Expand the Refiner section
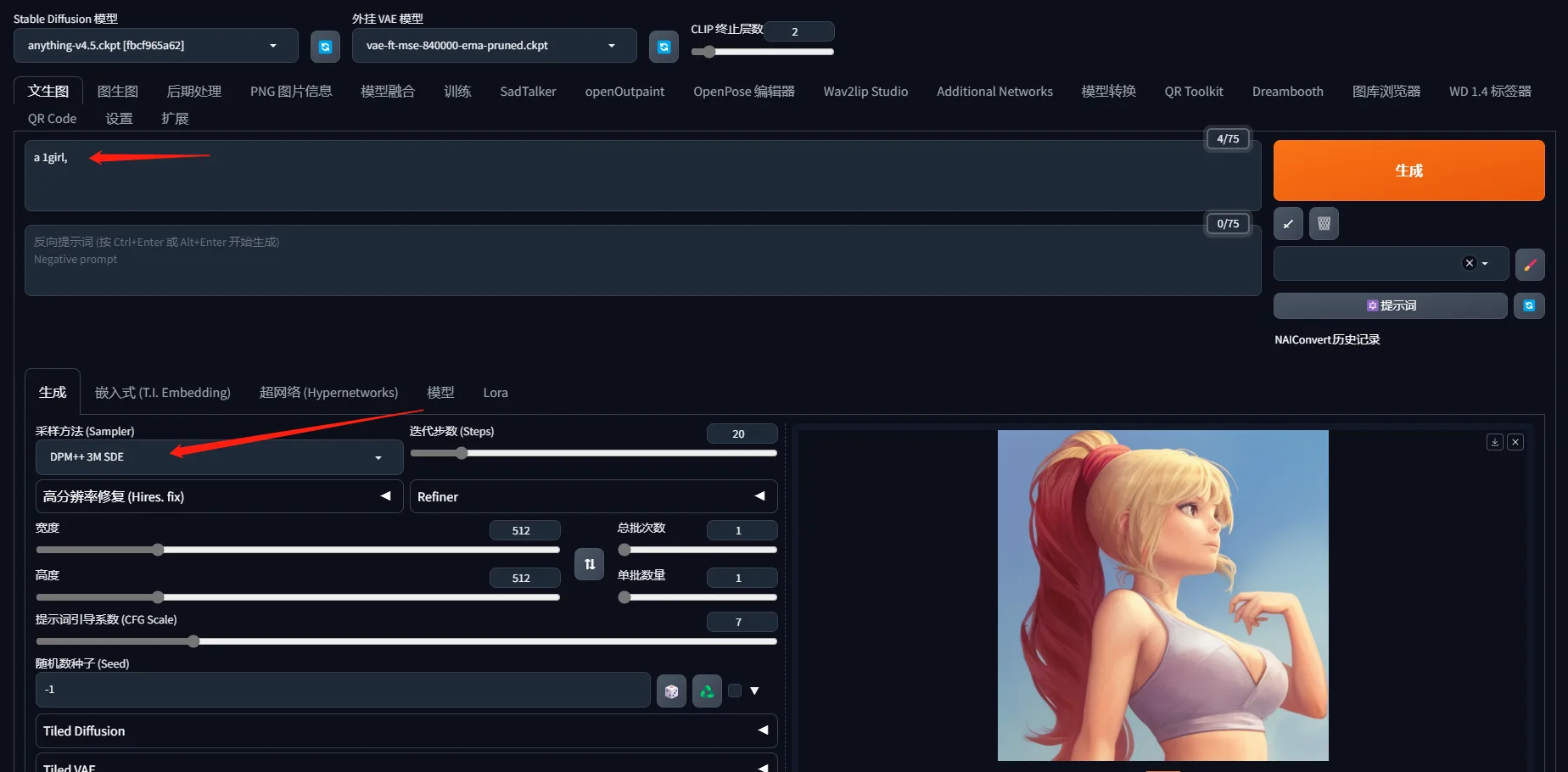Viewport: 1568px width, 772px height. pos(593,496)
